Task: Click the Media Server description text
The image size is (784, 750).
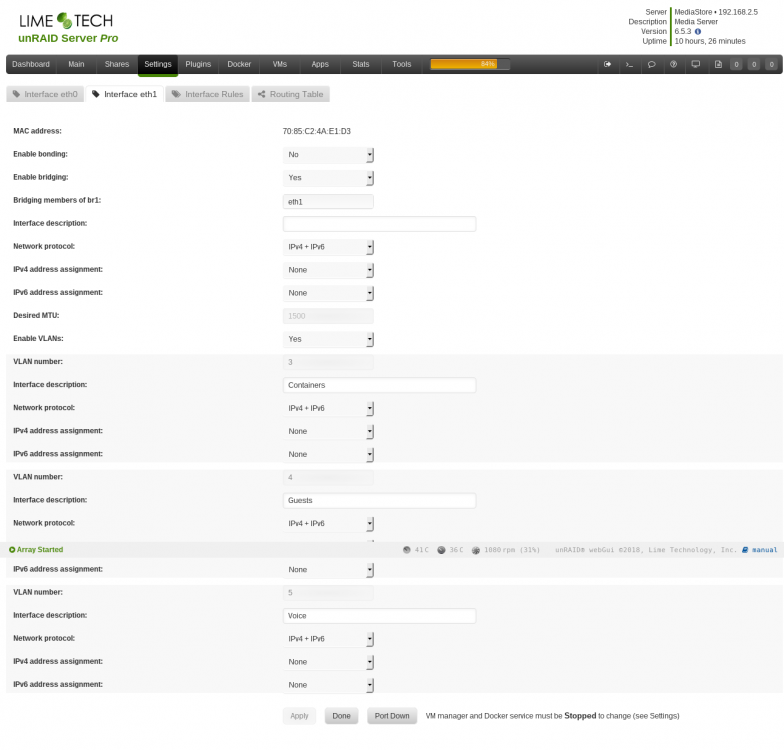Action: pyautogui.click(x=696, y=22)
